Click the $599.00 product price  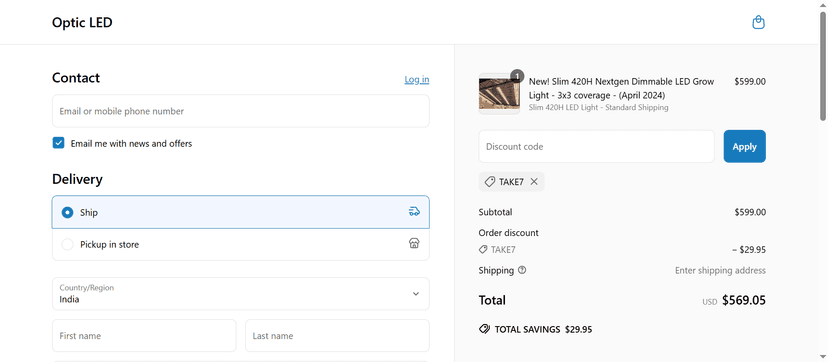pyautogui.click(x=750, y=81)
